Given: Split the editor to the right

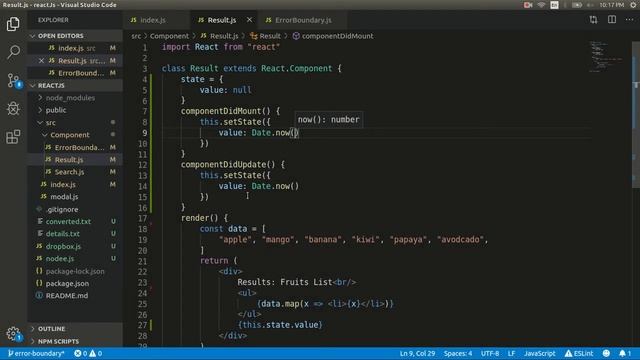Looking at the screenshot, I should pos(612,20).
